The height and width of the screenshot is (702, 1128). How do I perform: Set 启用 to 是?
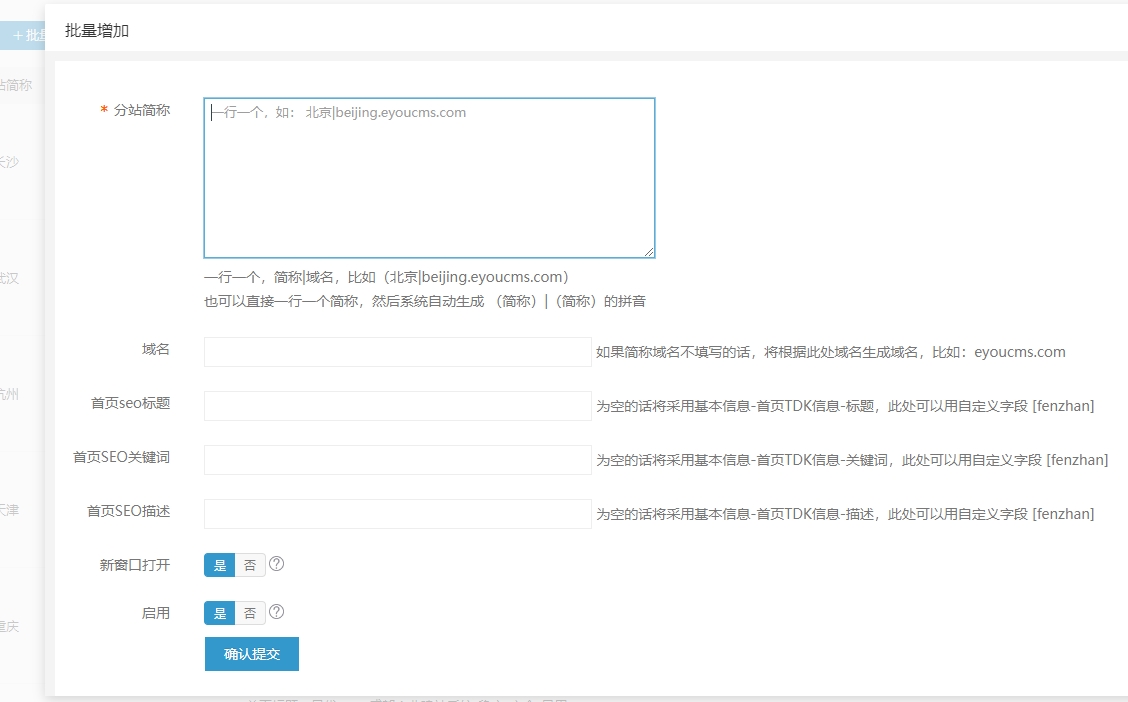pos(220,613)
